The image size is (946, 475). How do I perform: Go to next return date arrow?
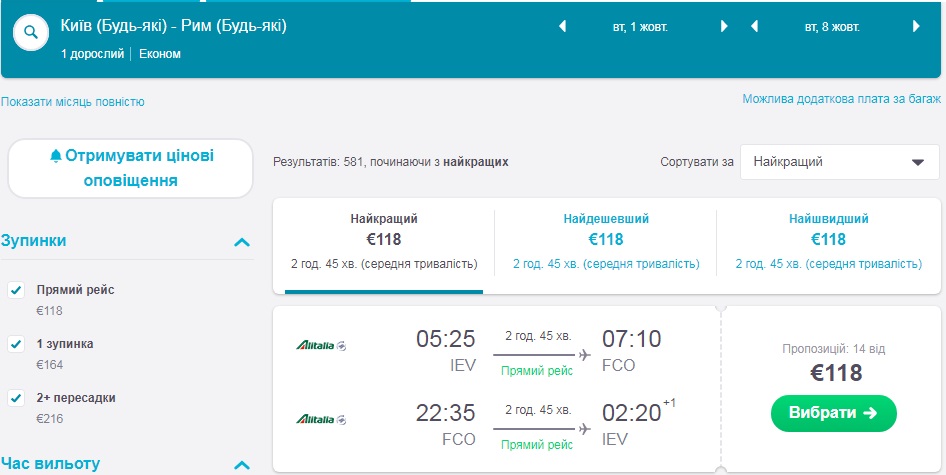tap(916, 27)
